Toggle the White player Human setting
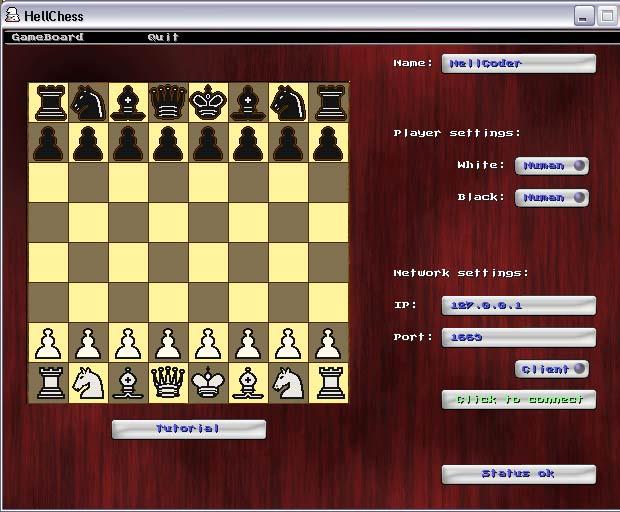This screenshot has height=512, width=620. click(x=551, y=166)
